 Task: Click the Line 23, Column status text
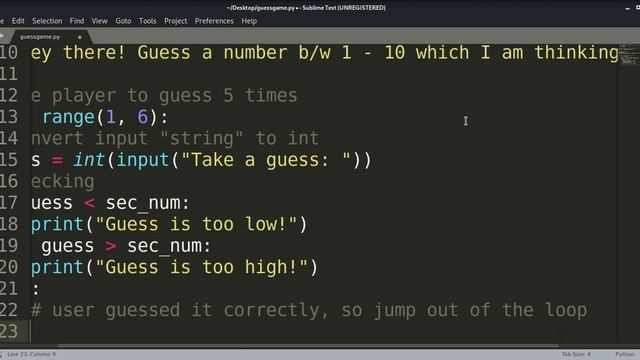pyautogui.click(x=31, y=354)
